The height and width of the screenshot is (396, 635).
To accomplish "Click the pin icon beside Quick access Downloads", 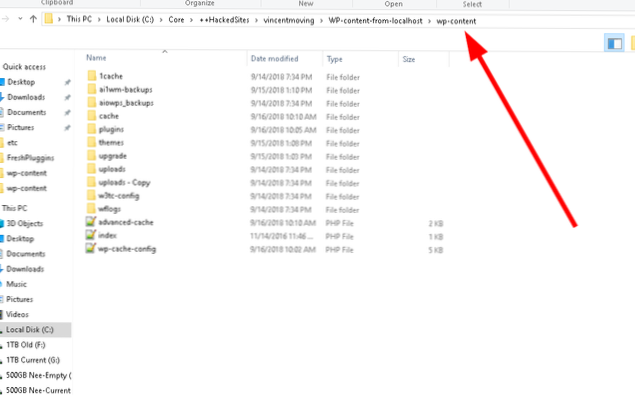I will point(67,98).
